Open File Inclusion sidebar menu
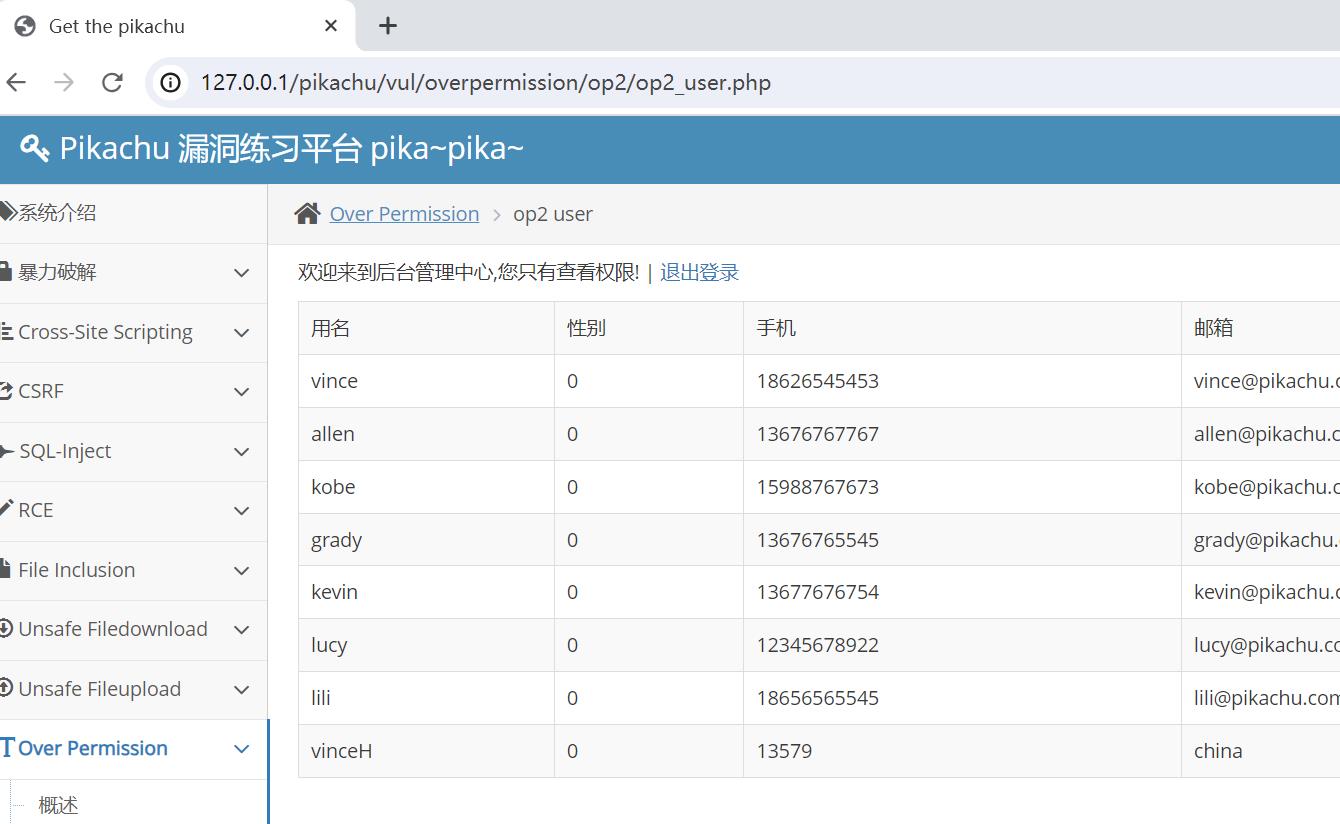1340x824 pixels. coord(133,570)
